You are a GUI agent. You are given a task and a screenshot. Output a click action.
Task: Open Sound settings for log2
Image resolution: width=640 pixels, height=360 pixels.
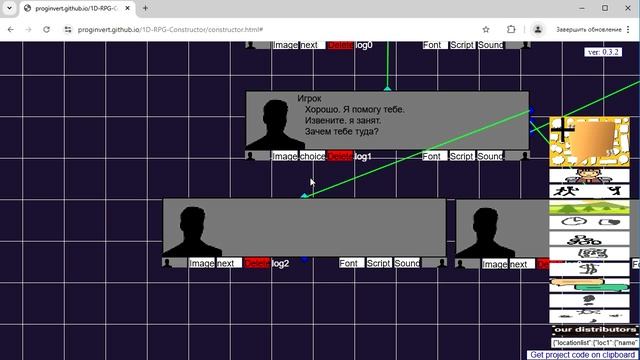pyautogui.click(x=407, y=263)
